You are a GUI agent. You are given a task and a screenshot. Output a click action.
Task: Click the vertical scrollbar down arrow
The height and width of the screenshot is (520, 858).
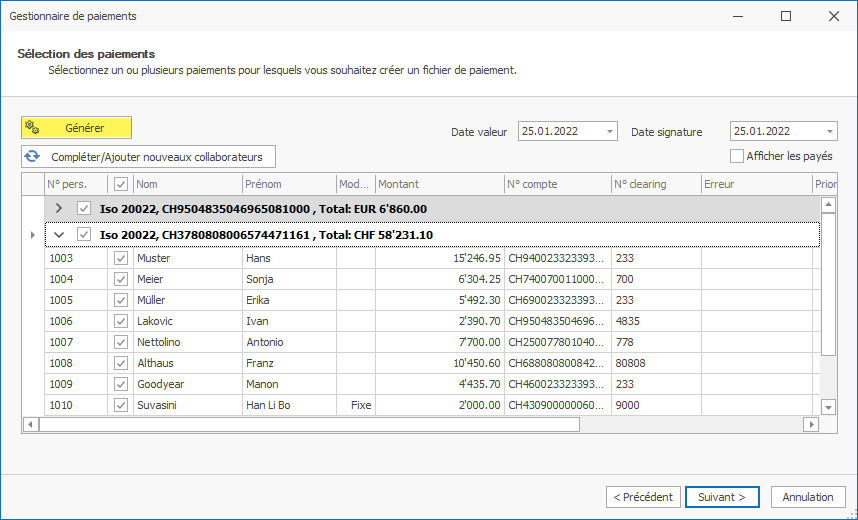point(828,407)
